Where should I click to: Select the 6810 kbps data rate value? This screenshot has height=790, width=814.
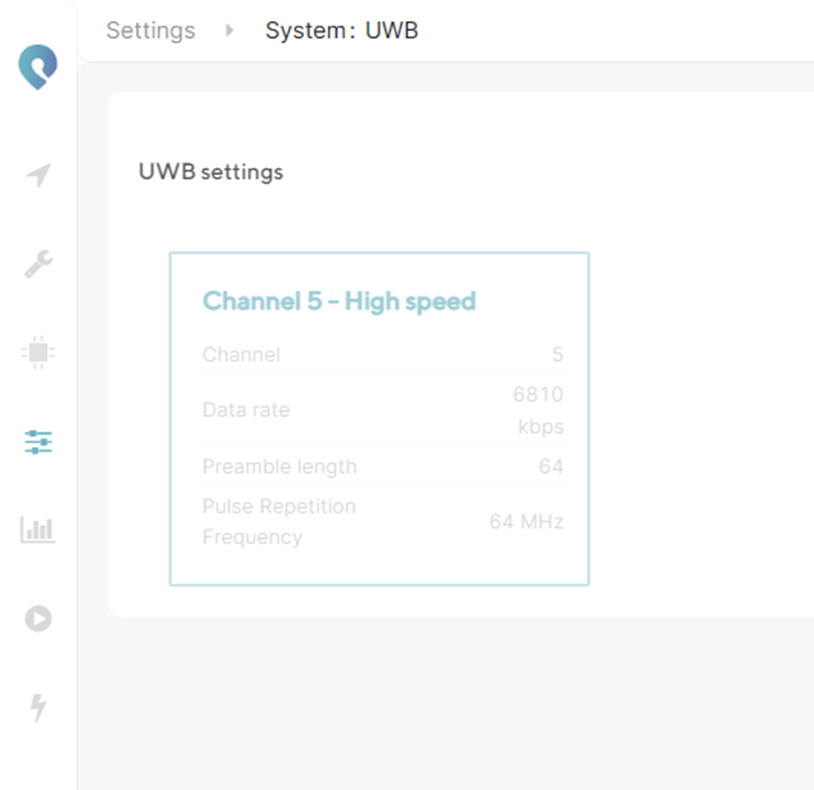(538, 410)
